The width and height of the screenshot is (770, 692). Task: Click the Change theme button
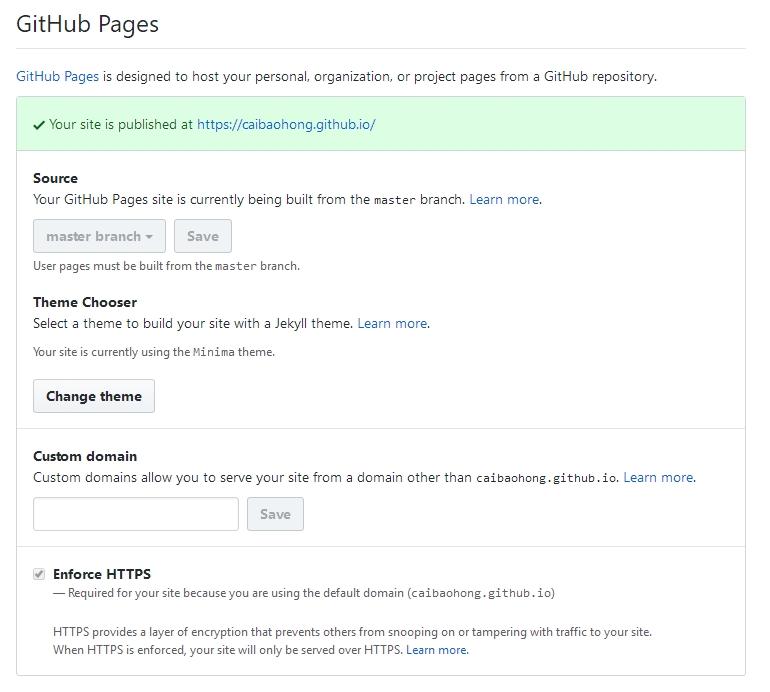click(94, 396)
